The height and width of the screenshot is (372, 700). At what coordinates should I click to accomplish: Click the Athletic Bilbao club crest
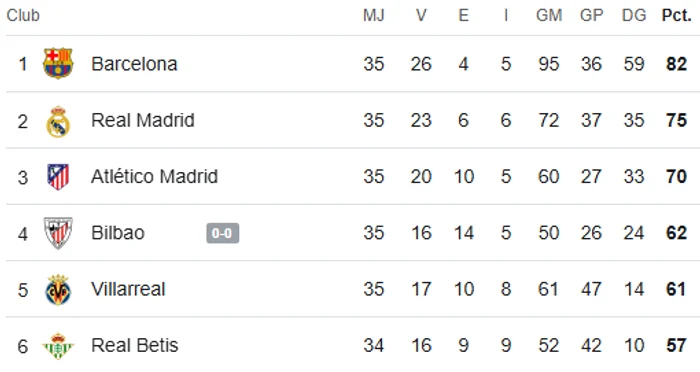coord(58,233)
